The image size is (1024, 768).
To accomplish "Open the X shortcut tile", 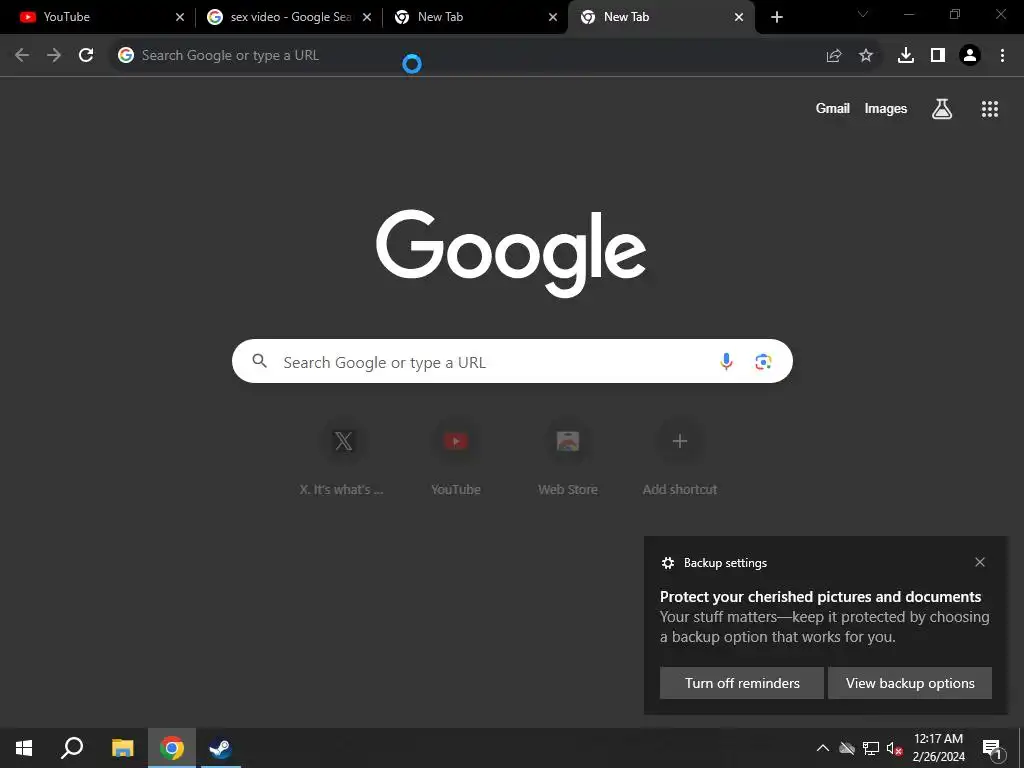I will [344, 457].
